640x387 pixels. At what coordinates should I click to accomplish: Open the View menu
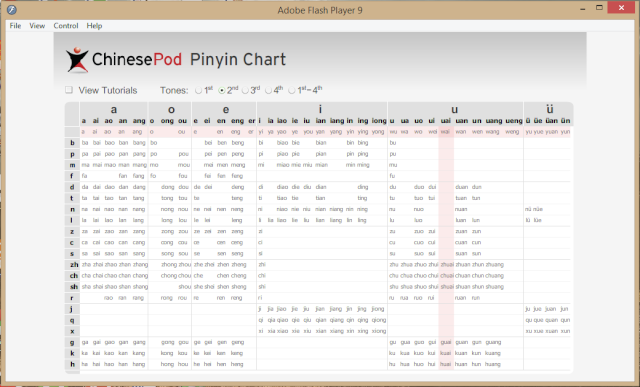click(x=37, y=26)
